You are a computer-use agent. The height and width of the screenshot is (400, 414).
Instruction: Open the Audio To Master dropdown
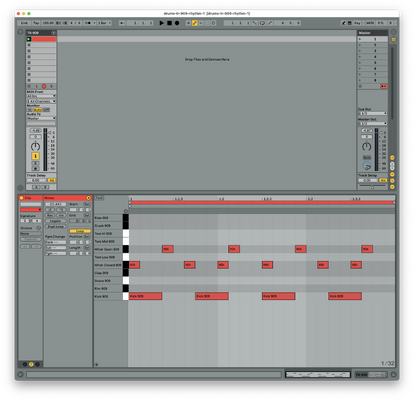click(41, 118)
